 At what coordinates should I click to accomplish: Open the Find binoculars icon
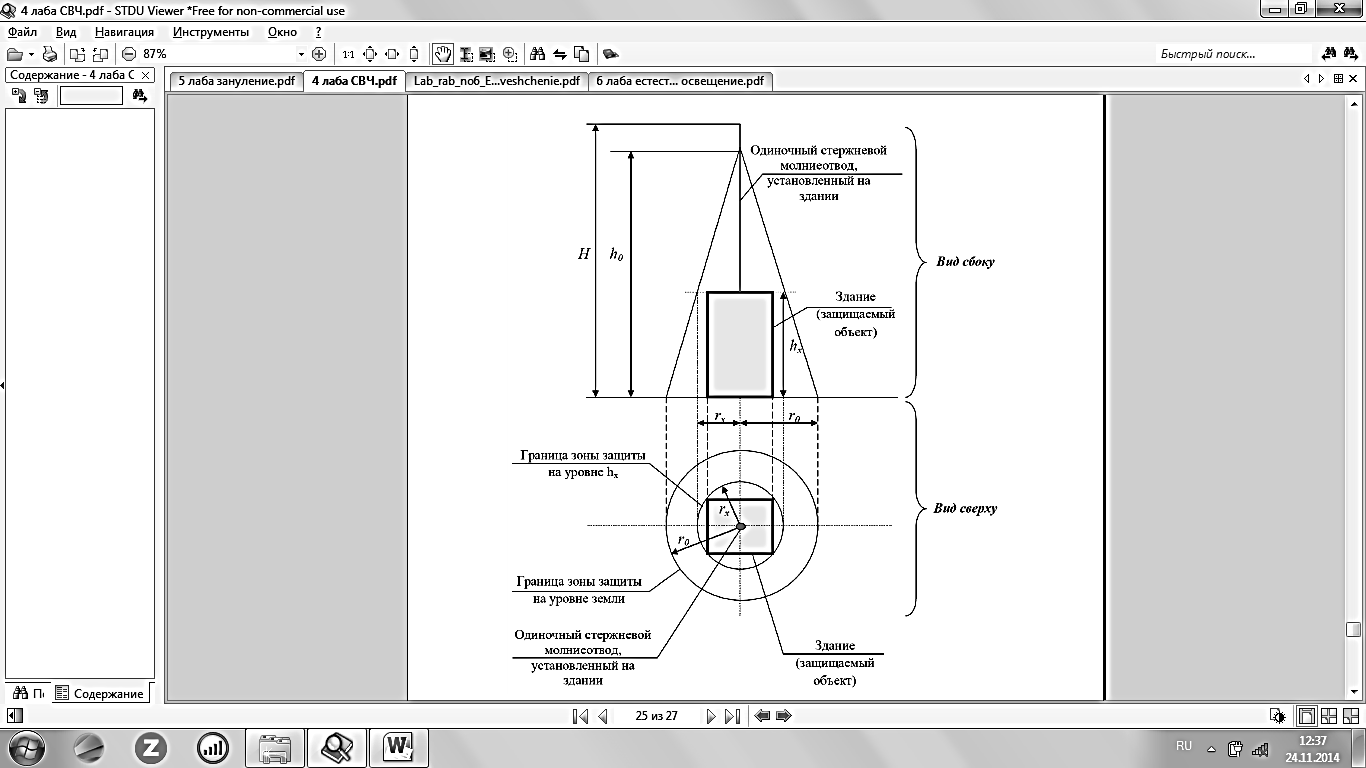point(537,54)
